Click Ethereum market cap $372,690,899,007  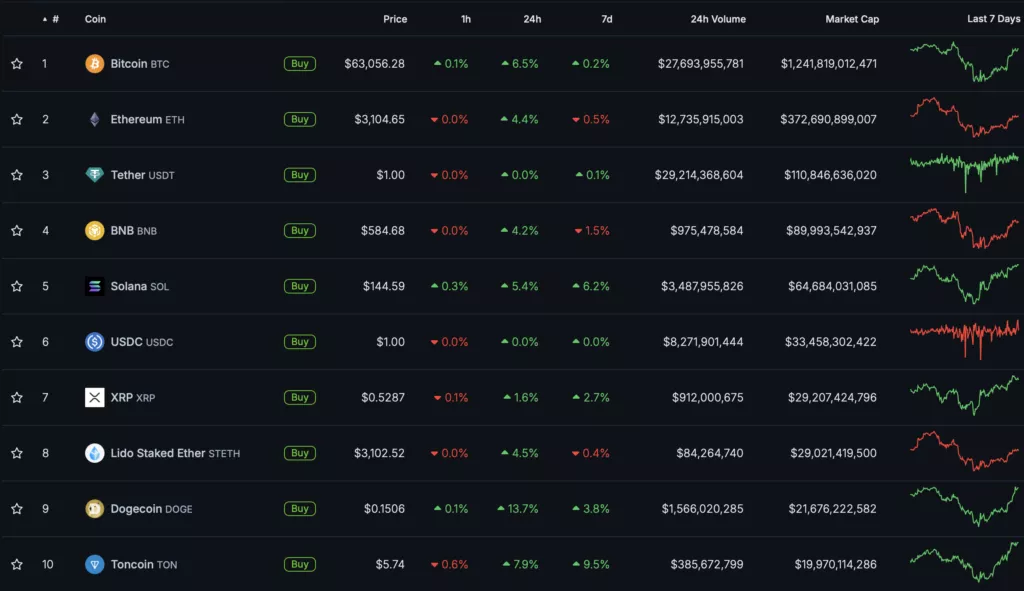pos(828,119)
